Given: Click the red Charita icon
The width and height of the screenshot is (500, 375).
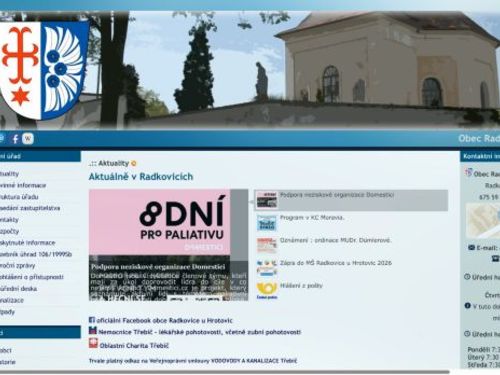Looking at the screenshot, I should (x=93, y=343).
